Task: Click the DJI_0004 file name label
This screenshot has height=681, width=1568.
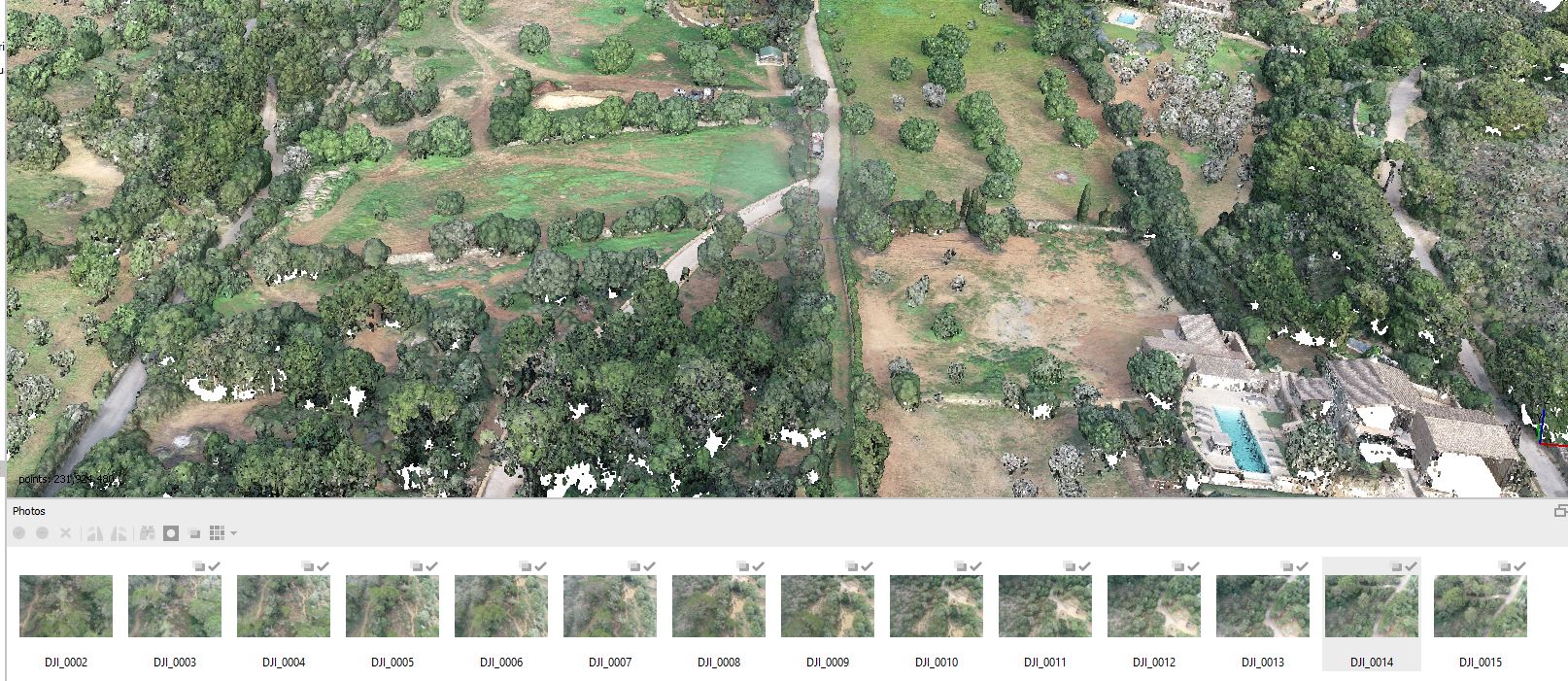Action: click(x=284, y=663)
